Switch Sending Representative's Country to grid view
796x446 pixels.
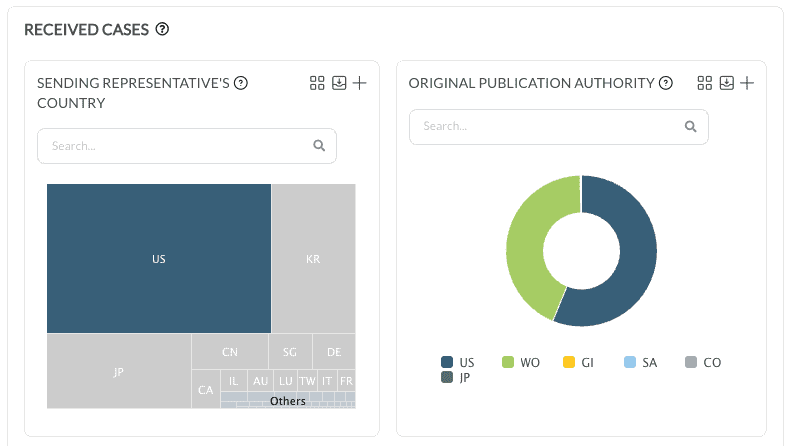(317, 83)
